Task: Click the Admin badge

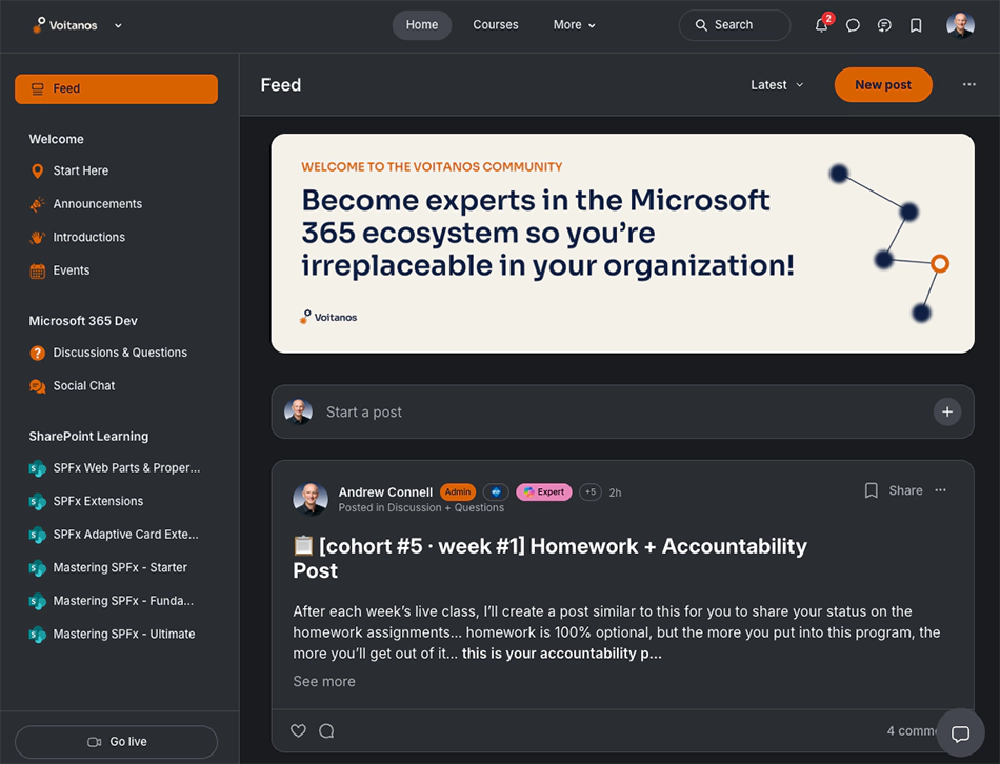Action: click(x=458, y=492)
